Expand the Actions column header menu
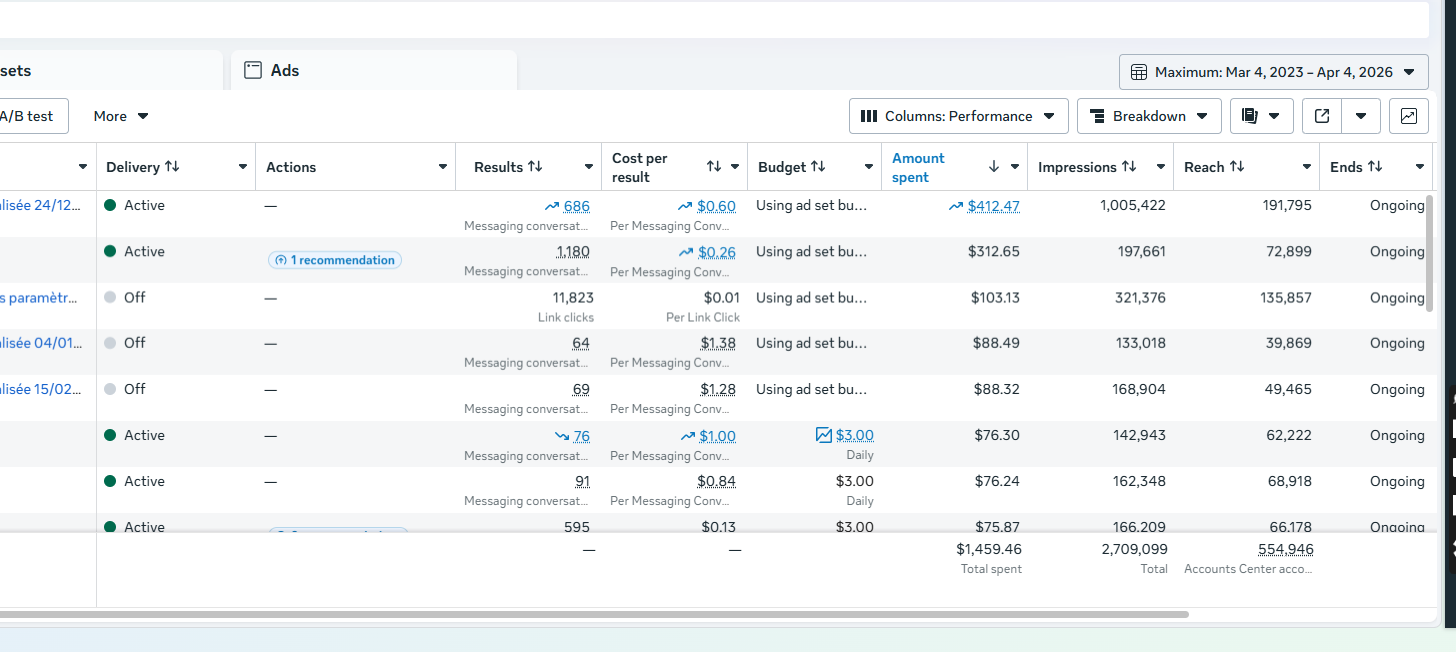The height and width of the screenshot is (652, 1456). (442, 167)
